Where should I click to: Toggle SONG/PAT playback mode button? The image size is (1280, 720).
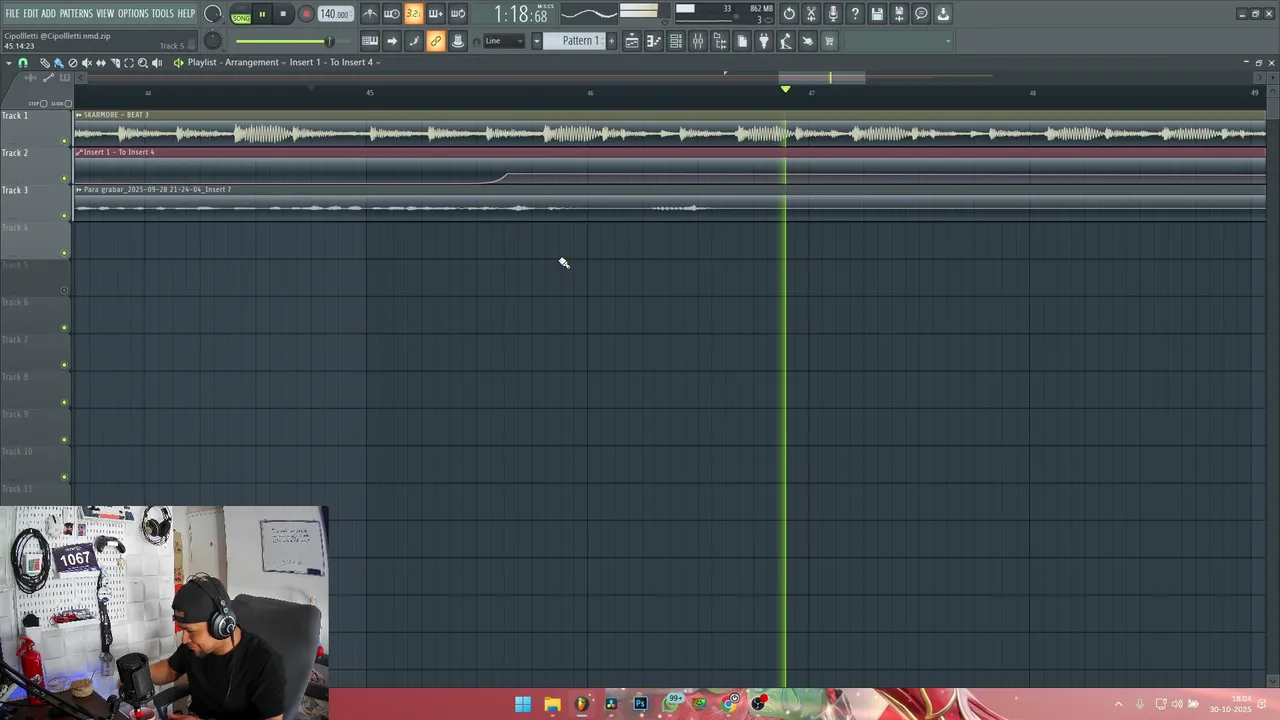[241, 15]
